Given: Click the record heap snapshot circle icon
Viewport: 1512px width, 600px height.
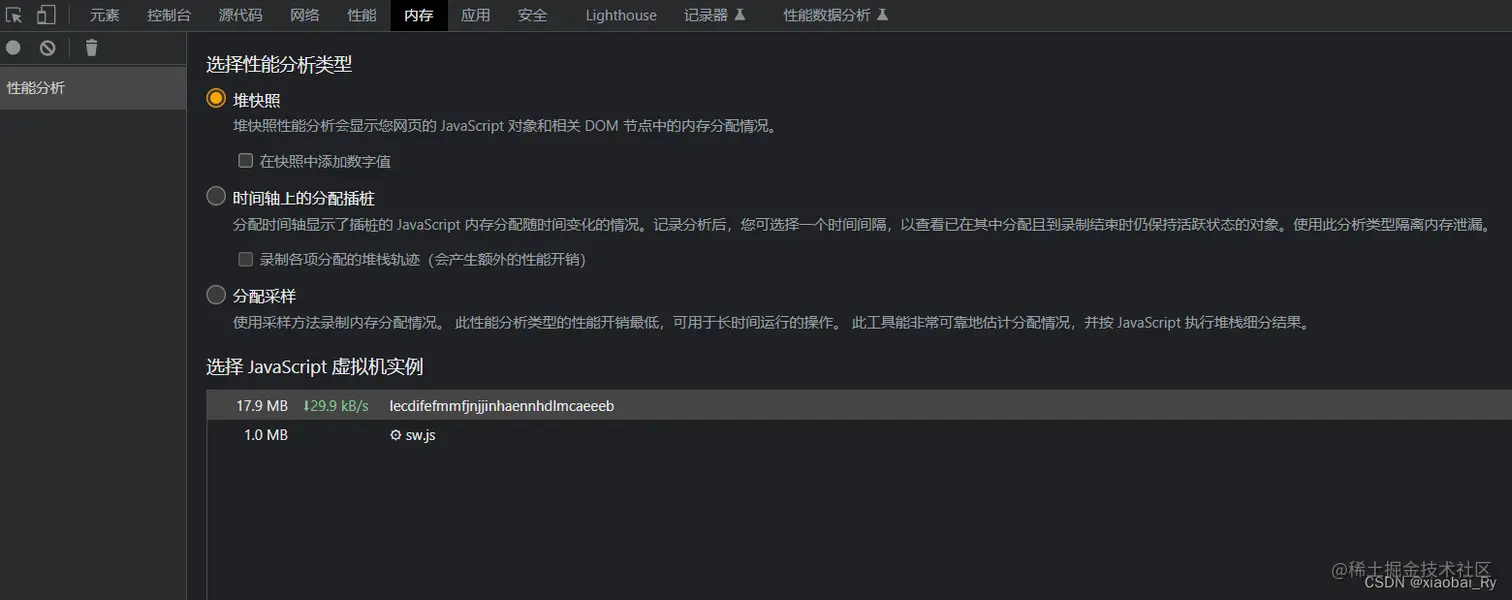Looking at the screenshot, I should tap(14, 47).
